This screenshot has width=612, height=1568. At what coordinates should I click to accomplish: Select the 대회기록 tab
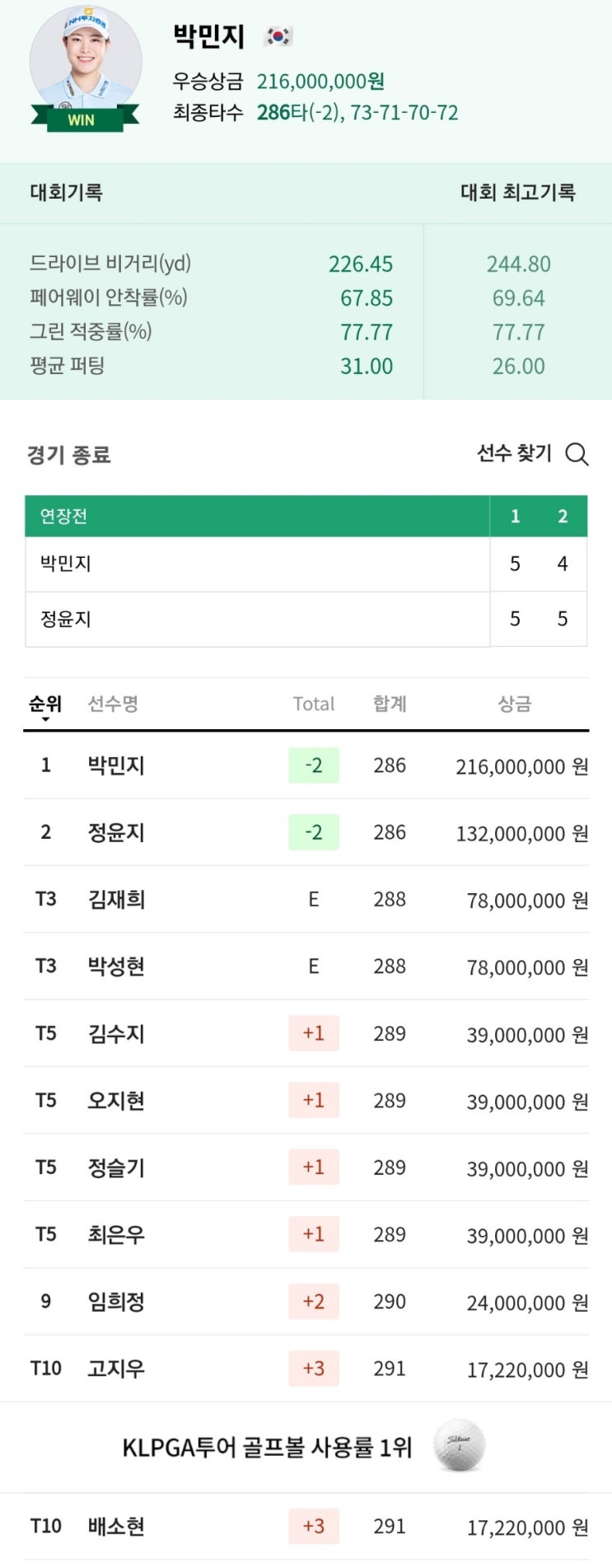coord(67,193)
